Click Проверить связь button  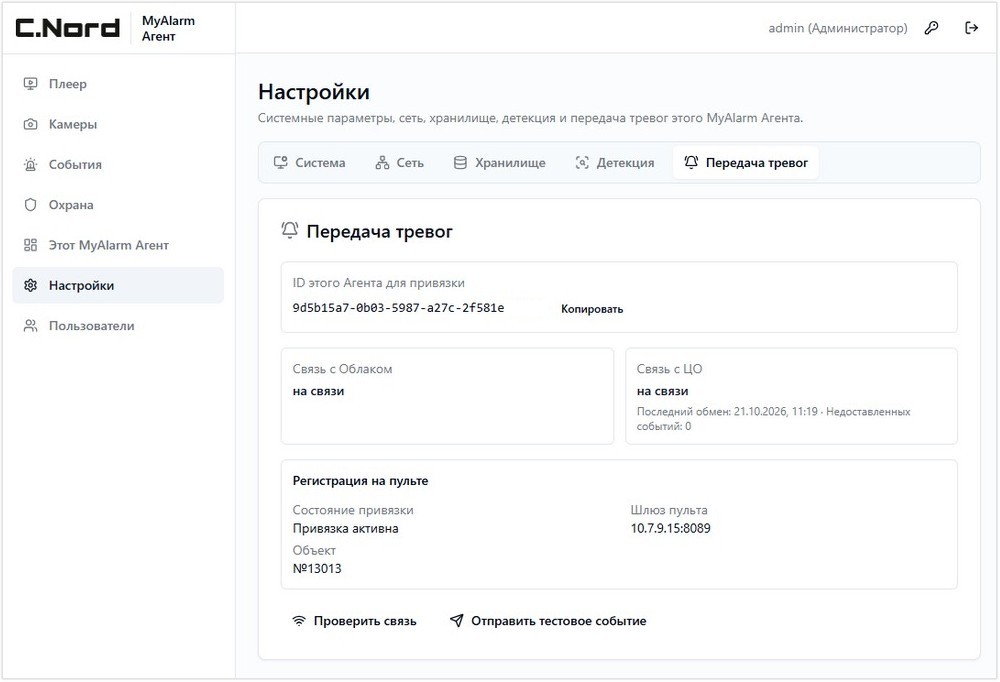pos(354,621)
